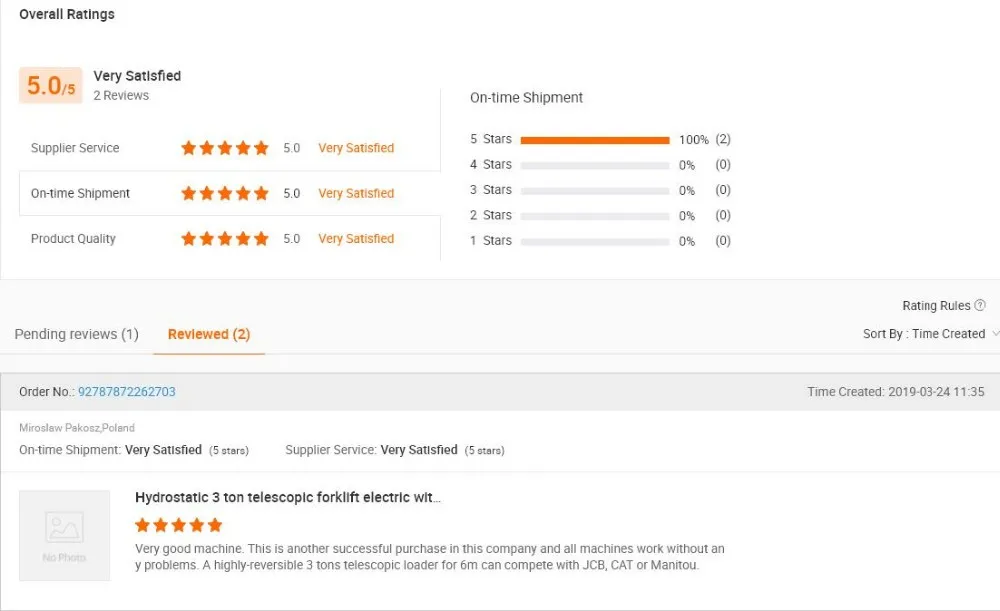Switch to the Pending reviews (1) tab
This screenshot has height=611, width=1000.
(77, 334)
